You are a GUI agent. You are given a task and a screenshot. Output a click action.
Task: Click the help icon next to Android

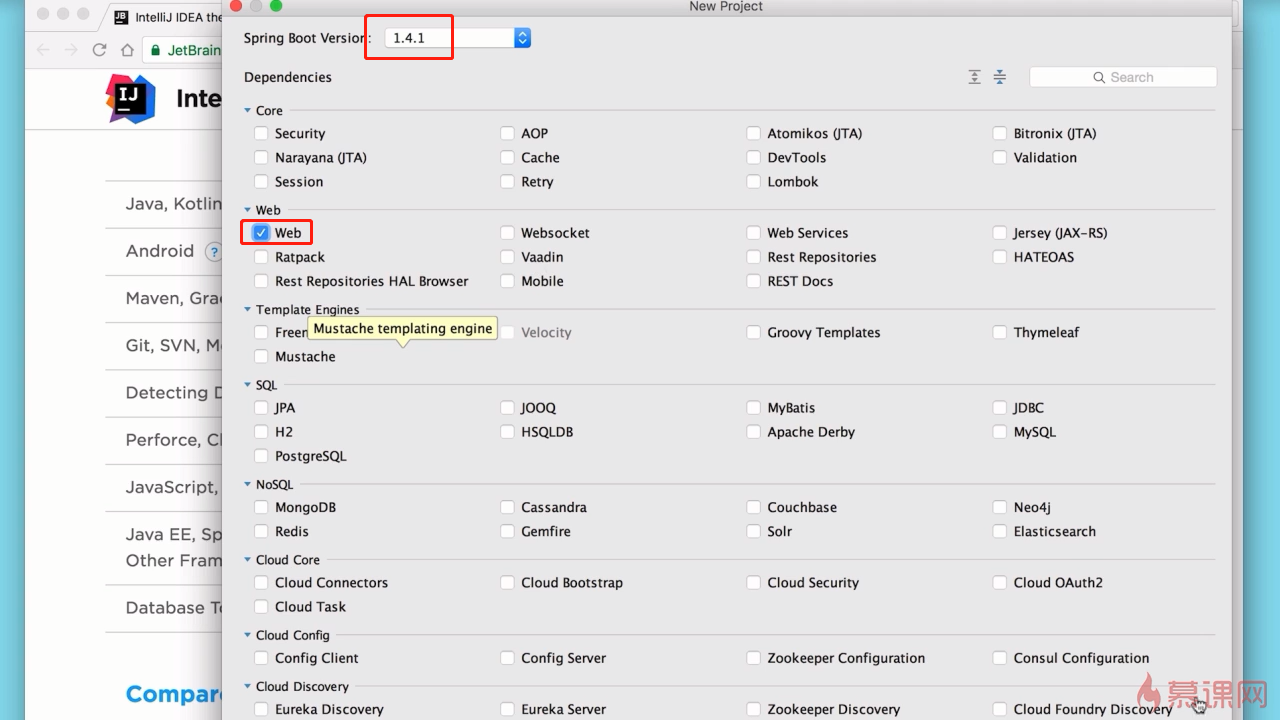click(x=213, y=252)
